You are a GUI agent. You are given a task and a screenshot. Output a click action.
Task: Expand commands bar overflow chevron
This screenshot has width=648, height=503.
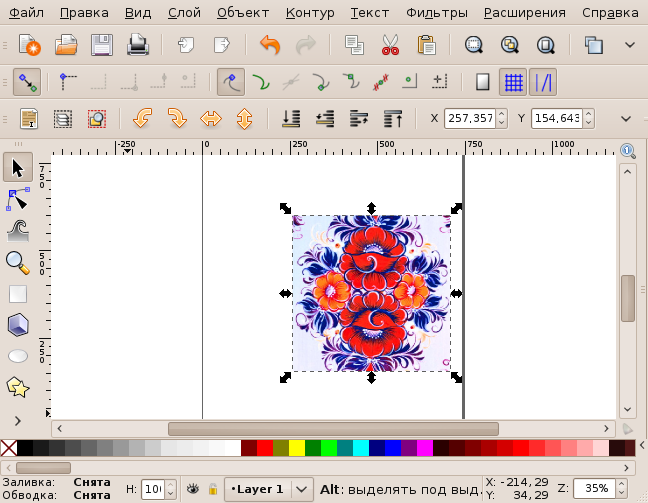tap(630, 45)
